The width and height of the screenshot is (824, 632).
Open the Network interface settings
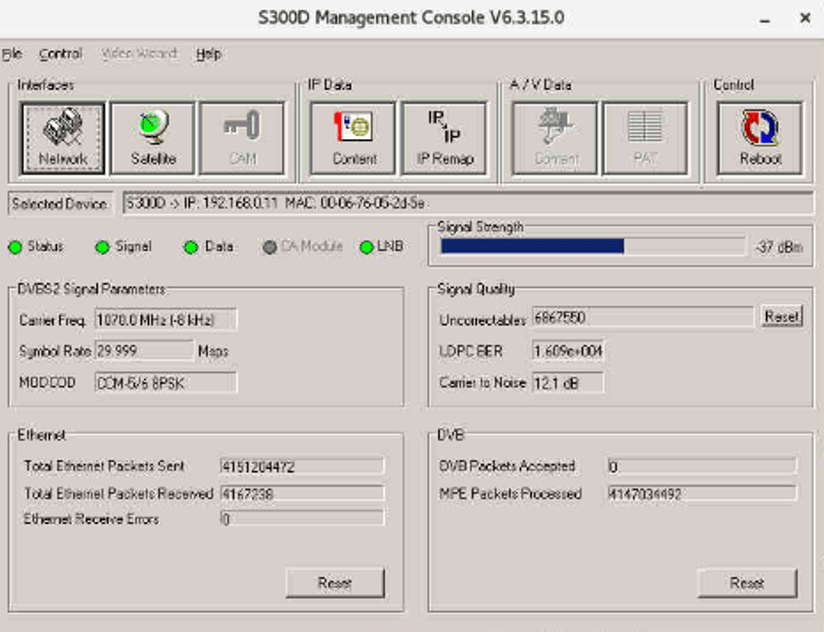click(63, 138)
